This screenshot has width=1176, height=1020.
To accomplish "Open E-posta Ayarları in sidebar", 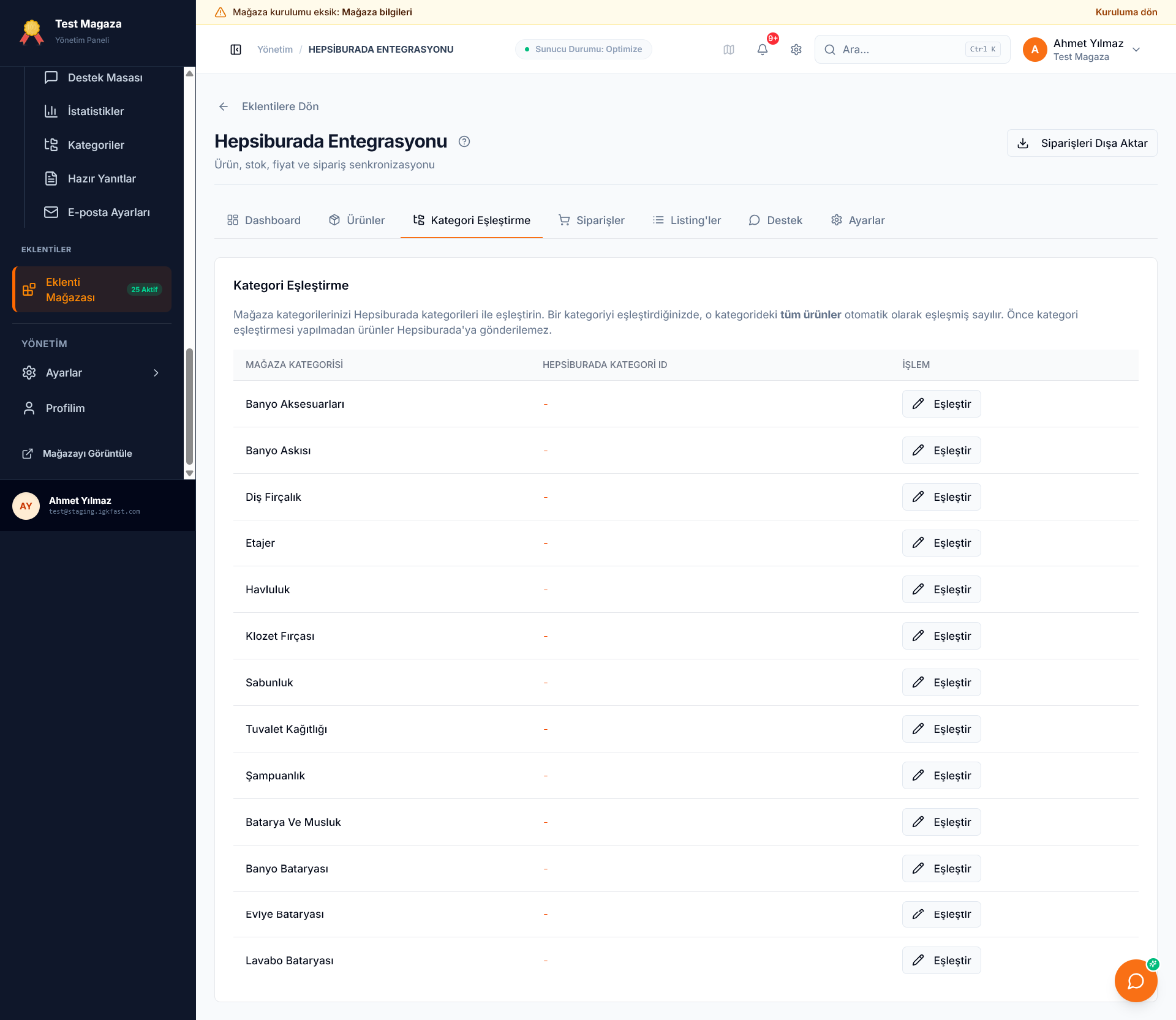I will click(x=98, y=212).
